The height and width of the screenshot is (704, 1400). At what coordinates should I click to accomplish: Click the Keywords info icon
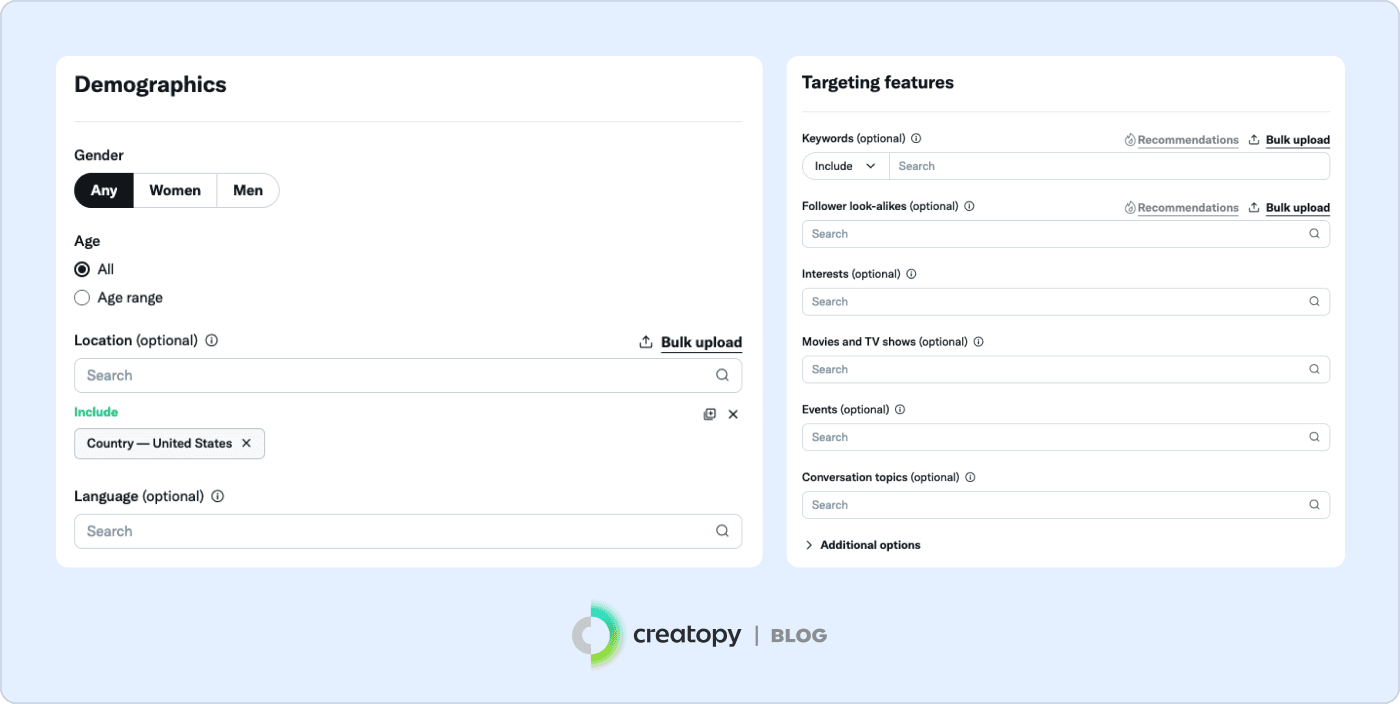click(916, 139)
